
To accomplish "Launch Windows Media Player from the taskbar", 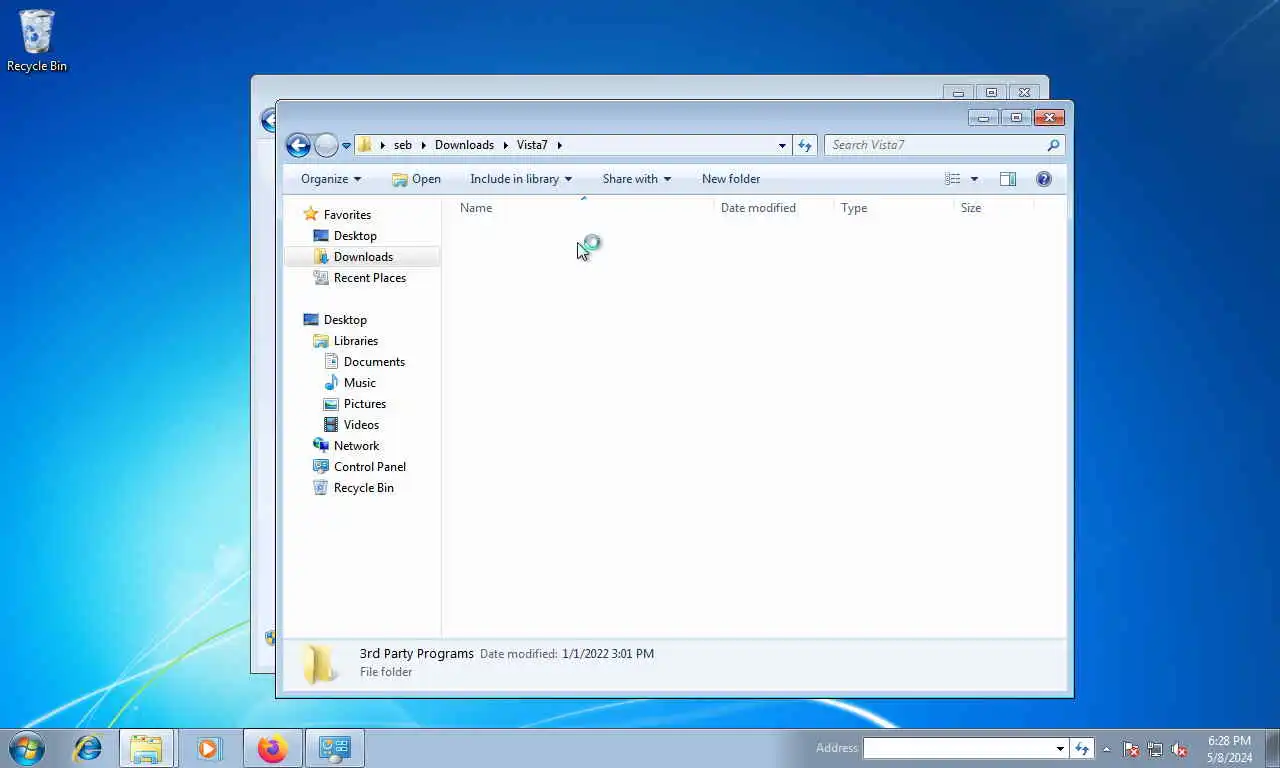I will 209,748.
